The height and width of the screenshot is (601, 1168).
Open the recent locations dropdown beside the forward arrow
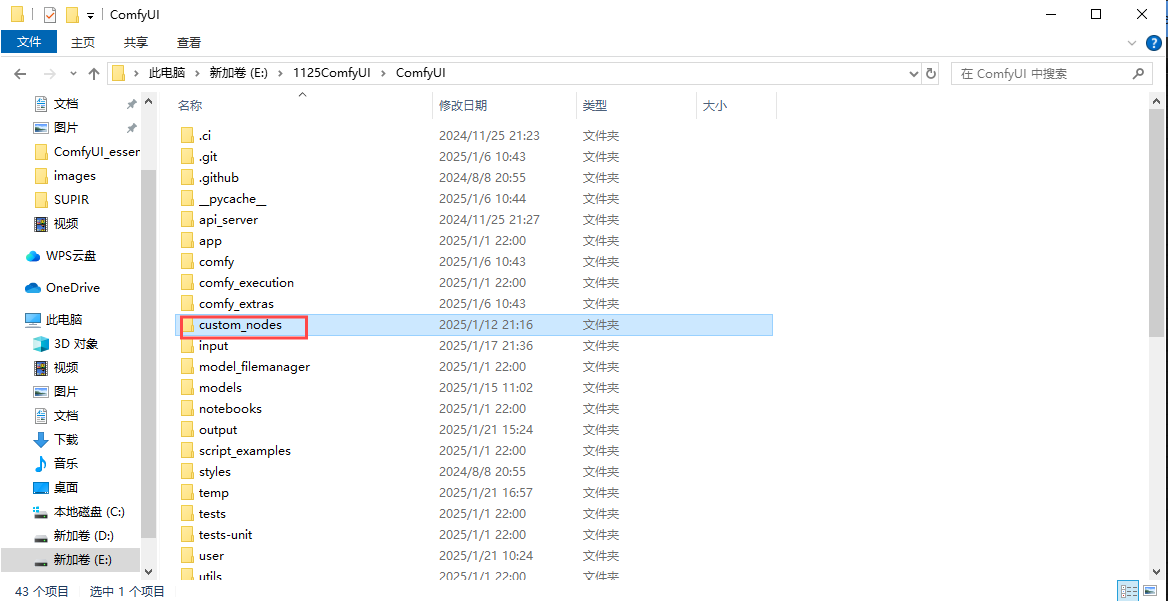[75, 74]
